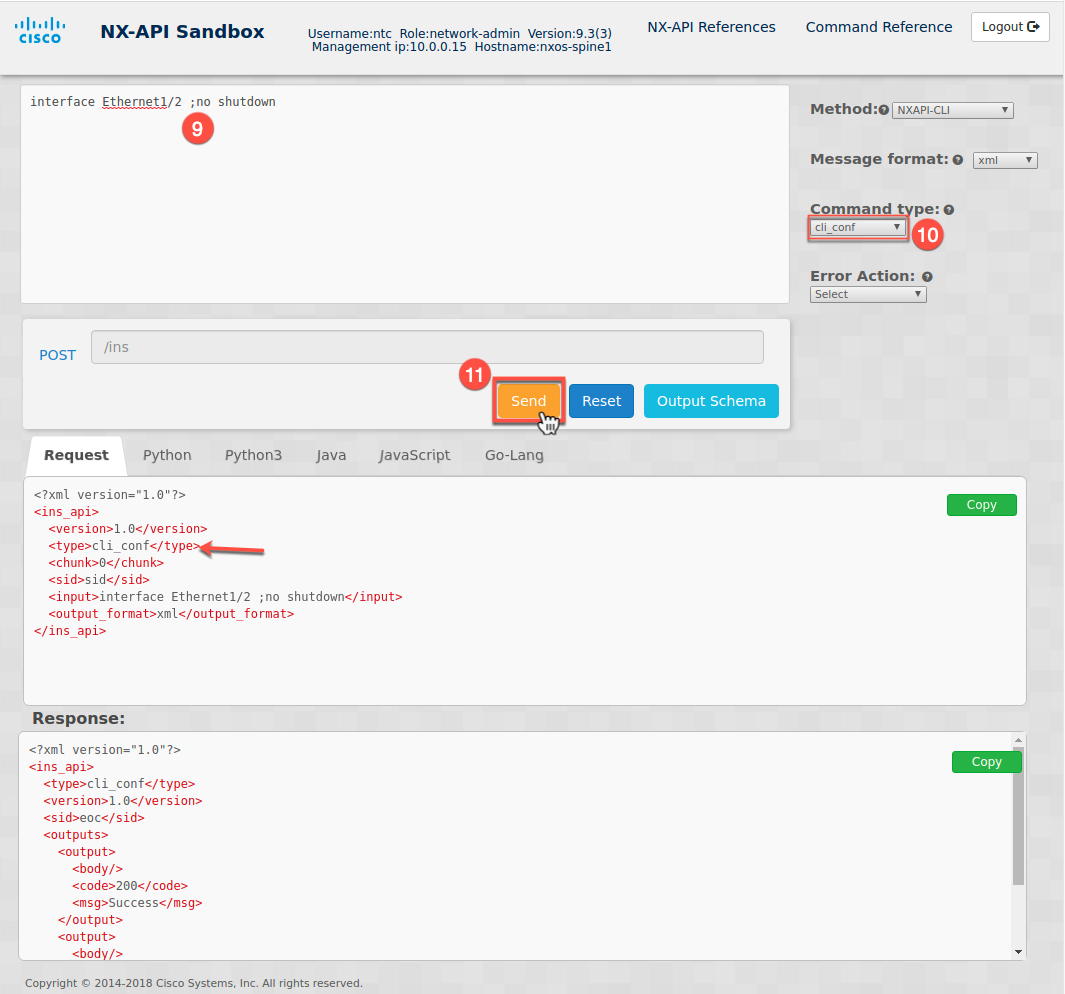Click the Command type help icon

pyautogui.click(x=948, y=209)
